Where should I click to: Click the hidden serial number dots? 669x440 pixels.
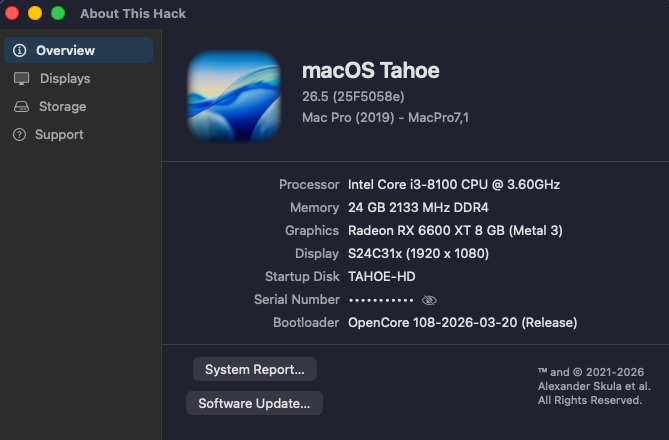pyautogui.click(x=380, y=300)
